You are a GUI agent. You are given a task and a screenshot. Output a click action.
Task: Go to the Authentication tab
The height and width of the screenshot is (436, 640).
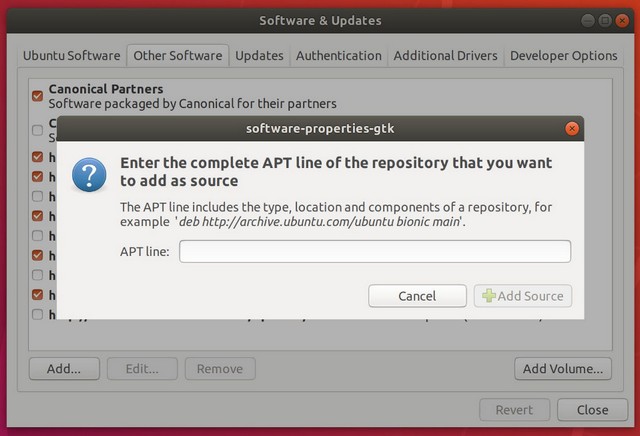pyautogui.click(x=339, y=56)
